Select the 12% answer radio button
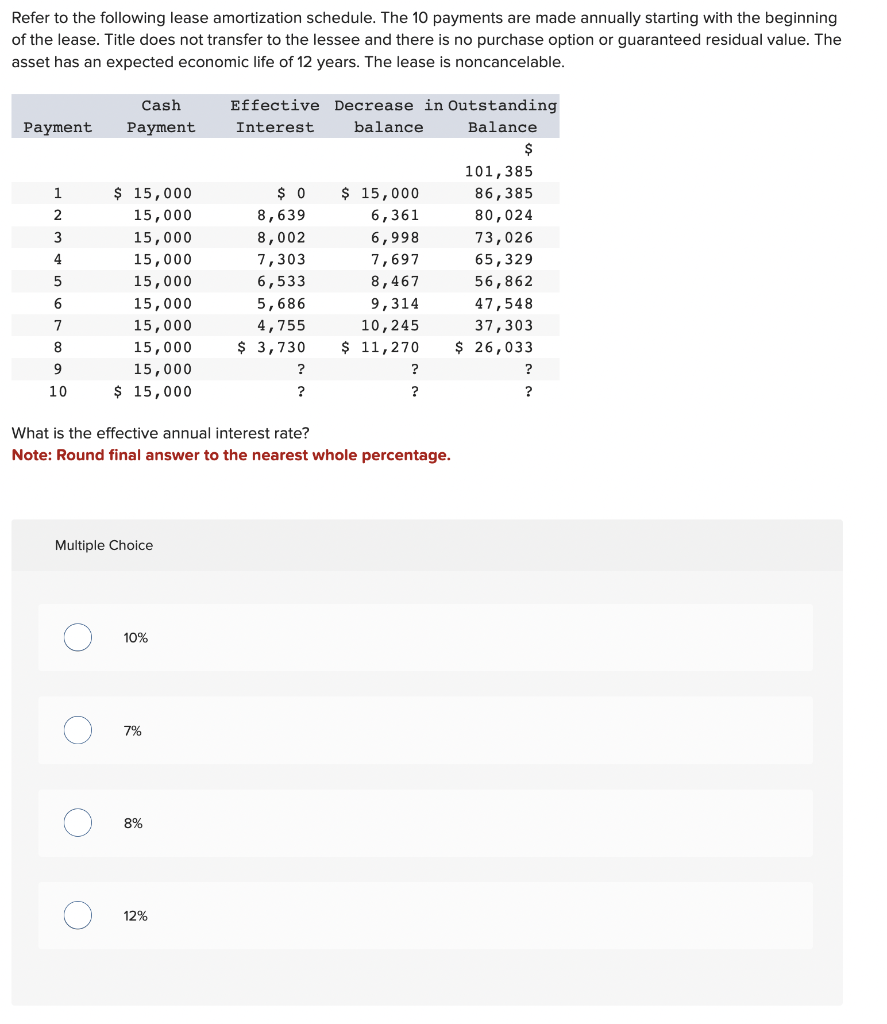Screen dimensions: 887x1024 click(77, 914)
